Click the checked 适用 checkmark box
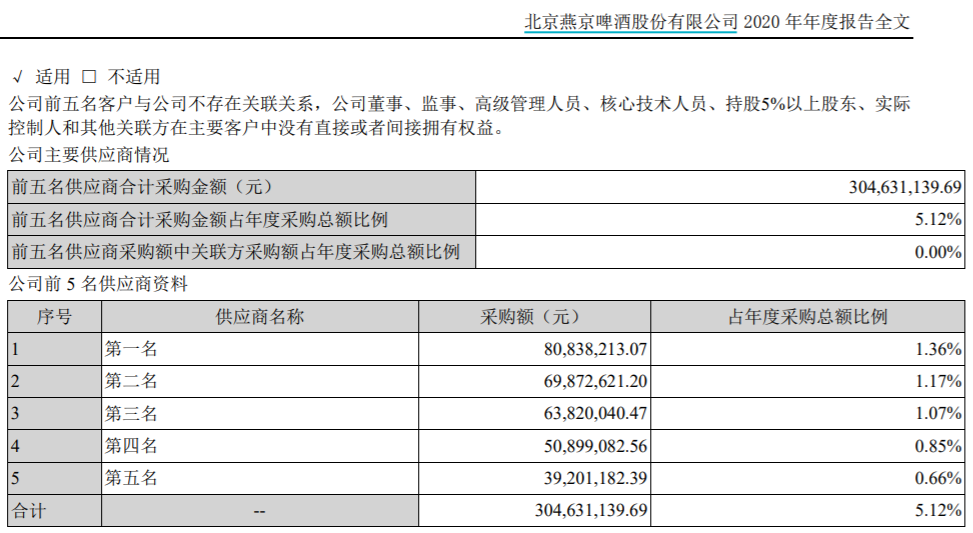This screenshot has height=533, width=973. coord(18,77)
